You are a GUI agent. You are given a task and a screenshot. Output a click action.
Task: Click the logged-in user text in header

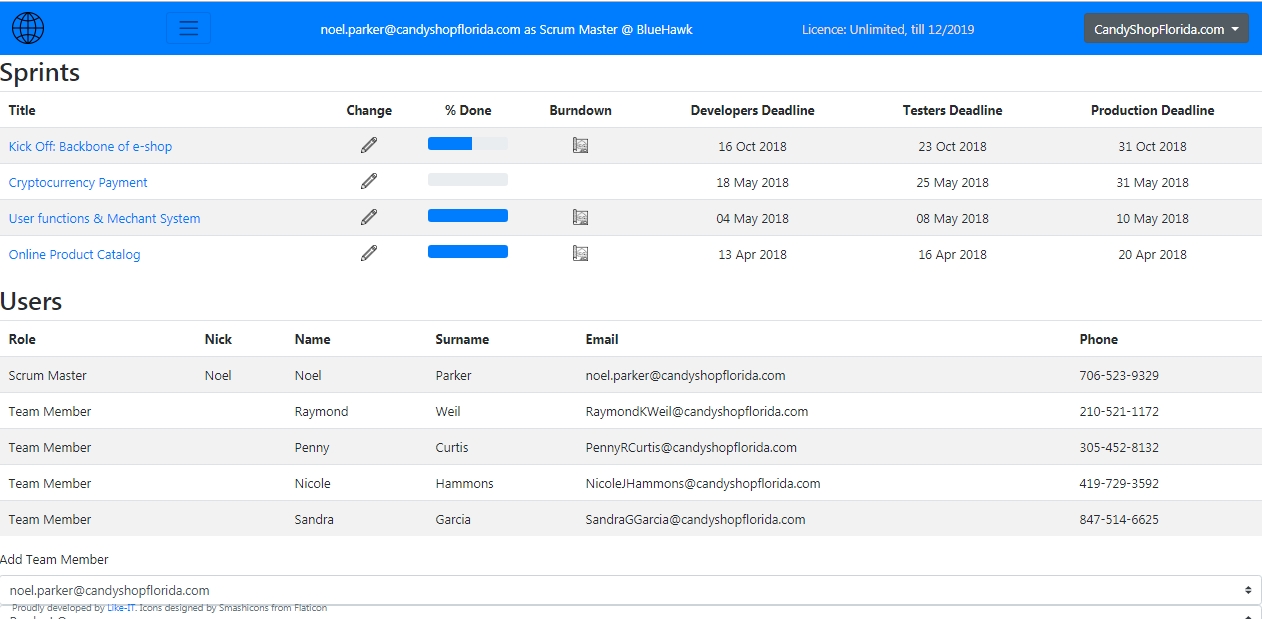pyautogui.click(x=506, y=29)
